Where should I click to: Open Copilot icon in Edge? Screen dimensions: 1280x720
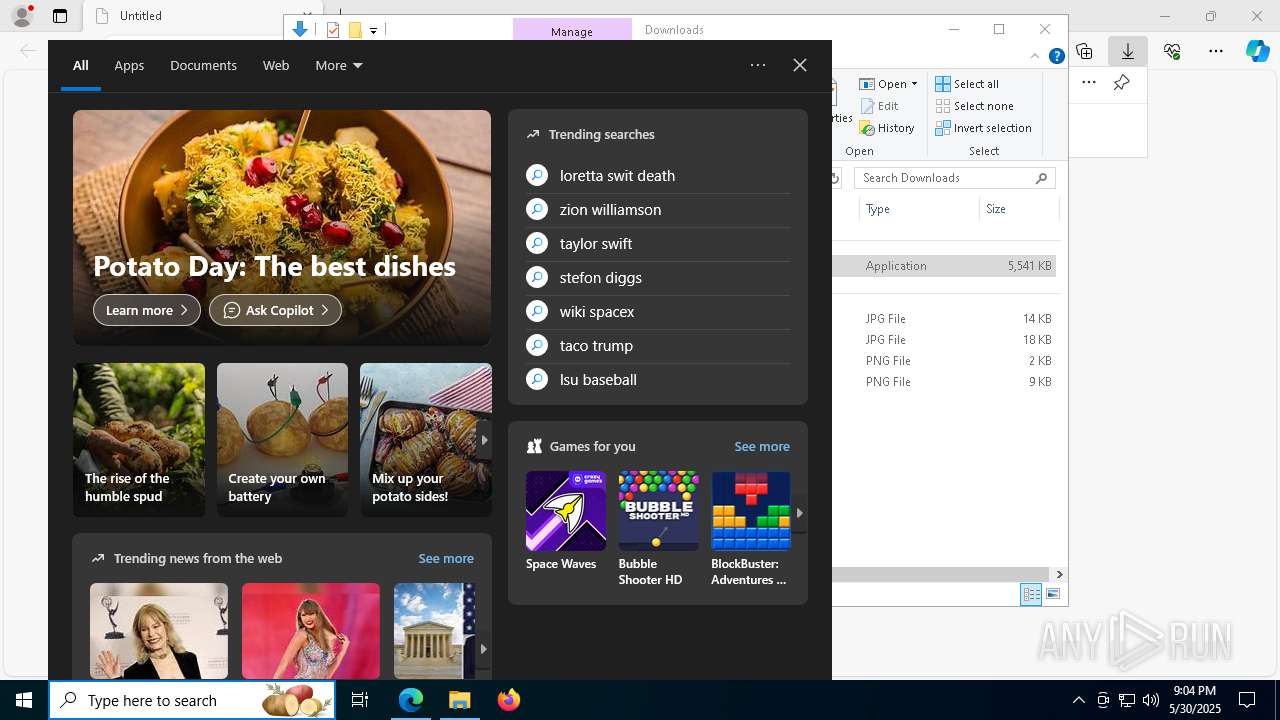1257,51
